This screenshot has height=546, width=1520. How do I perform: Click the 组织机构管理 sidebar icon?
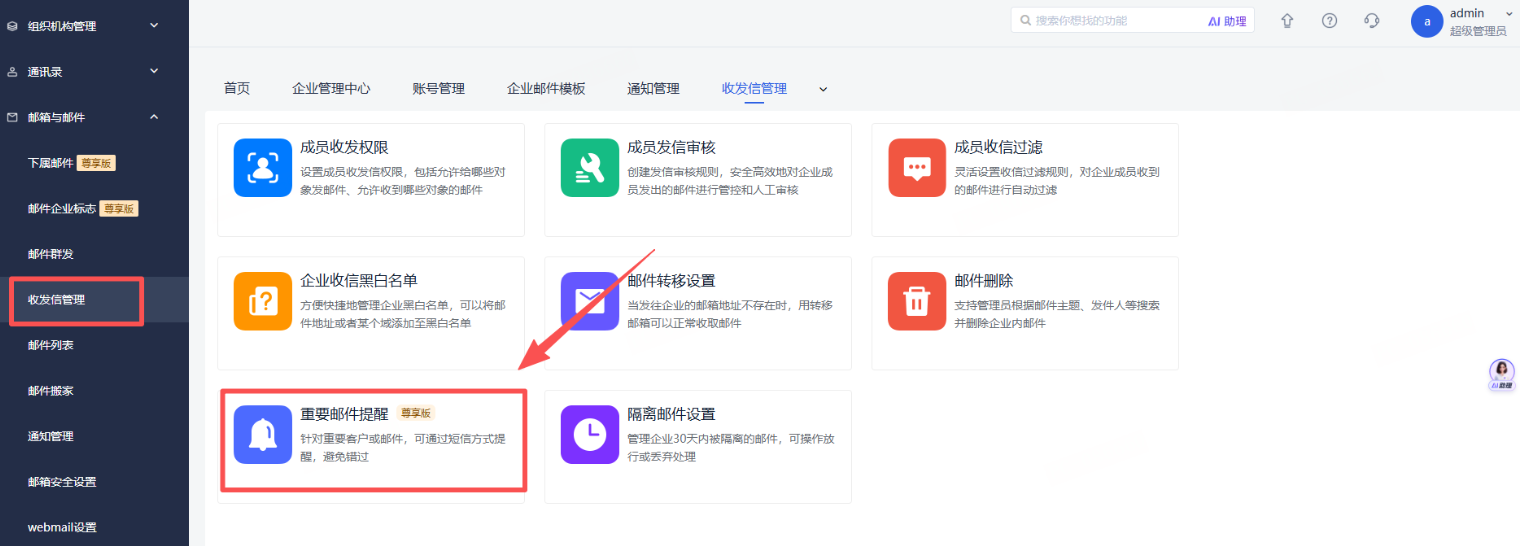tap(12, 26)
